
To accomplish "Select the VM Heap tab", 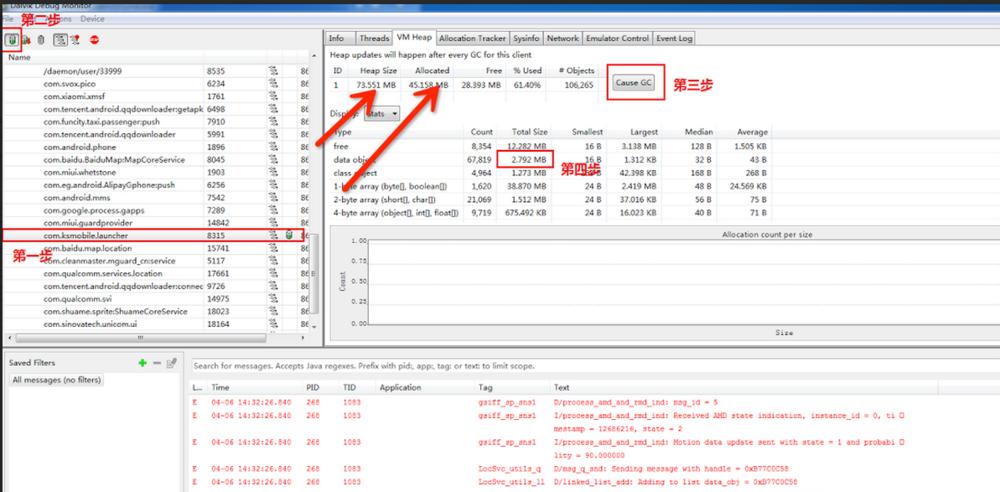I will [x=414, y=38].
